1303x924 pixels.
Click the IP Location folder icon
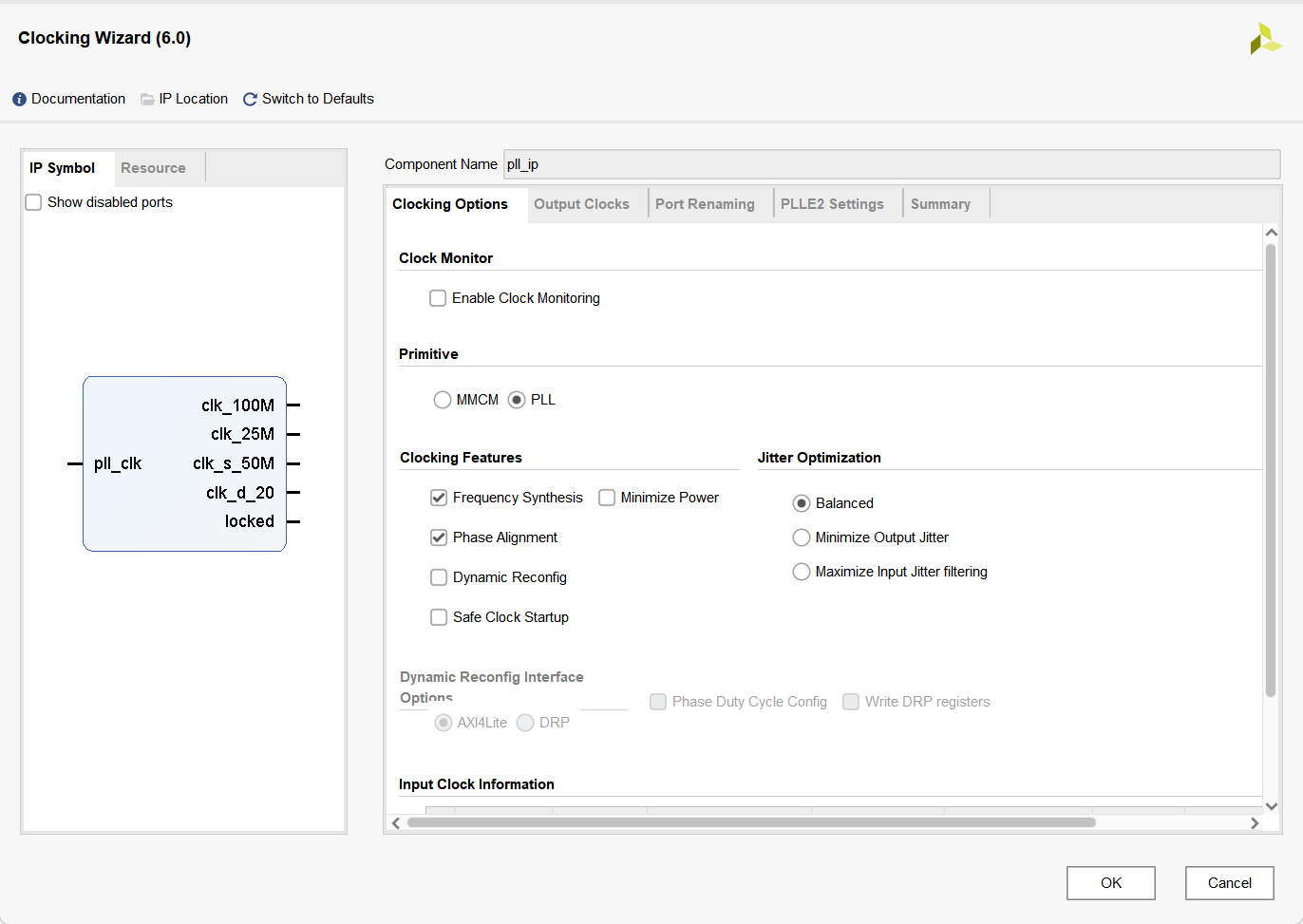pyautogui.click(x=147, y=100)
